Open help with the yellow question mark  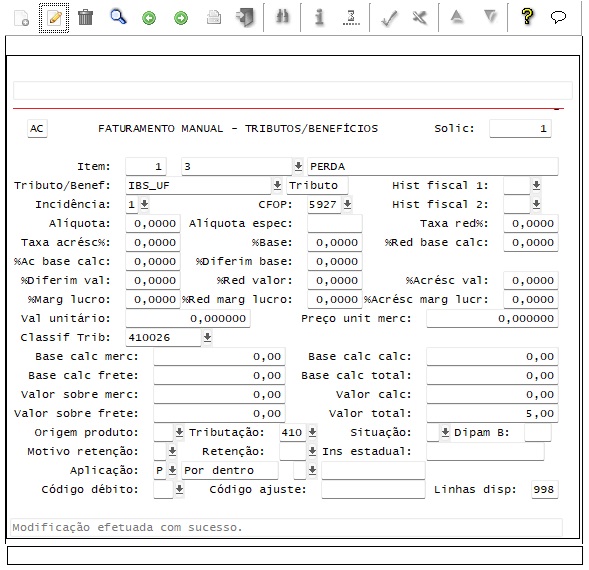point(527,17)
